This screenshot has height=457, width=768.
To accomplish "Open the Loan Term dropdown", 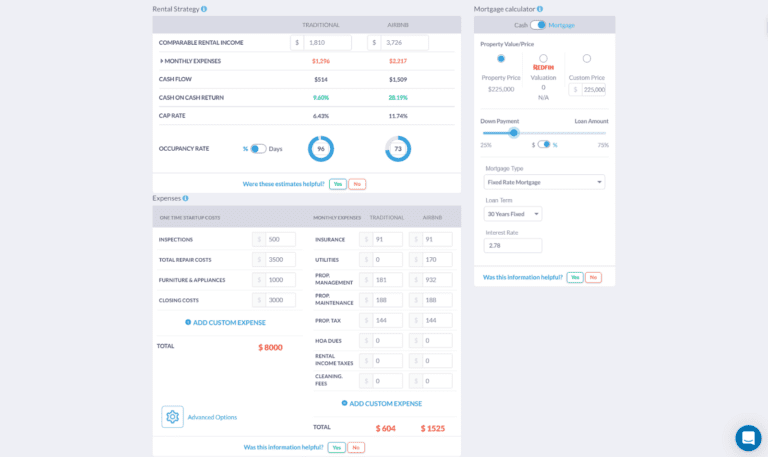I will coord(513,214).
